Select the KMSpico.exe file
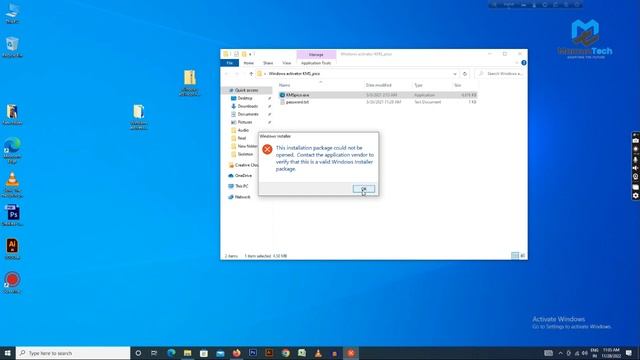 pyautogui.click(x=378, y=95)
